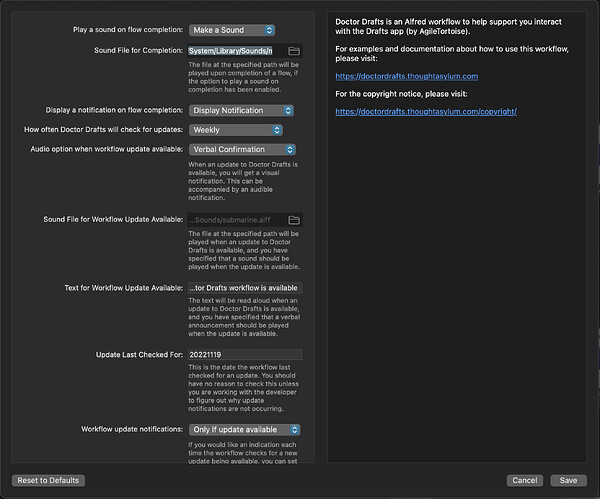
Task: Click the Cancel button
Action: [525, 481]
